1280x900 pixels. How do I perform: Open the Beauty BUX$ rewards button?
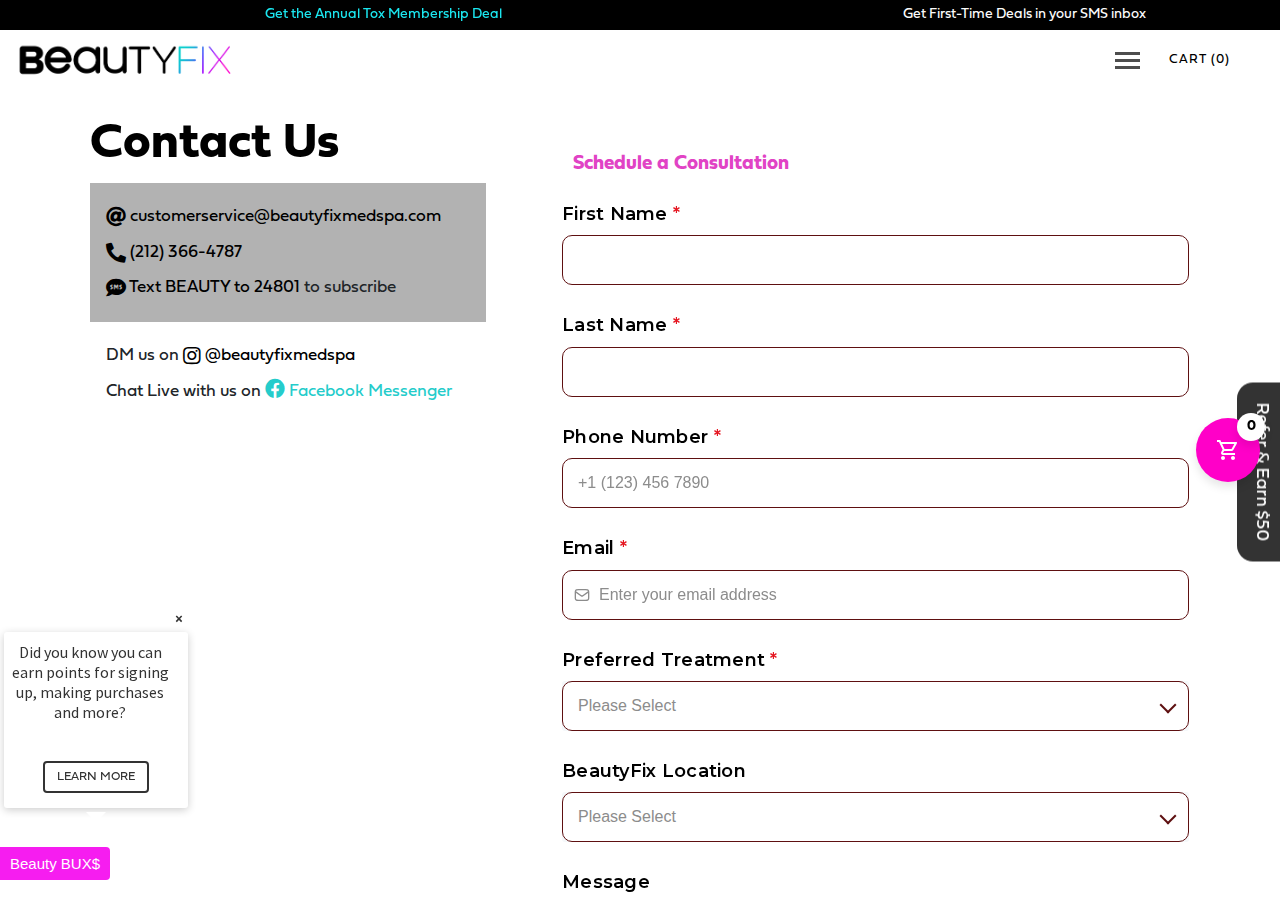(55, 864)
